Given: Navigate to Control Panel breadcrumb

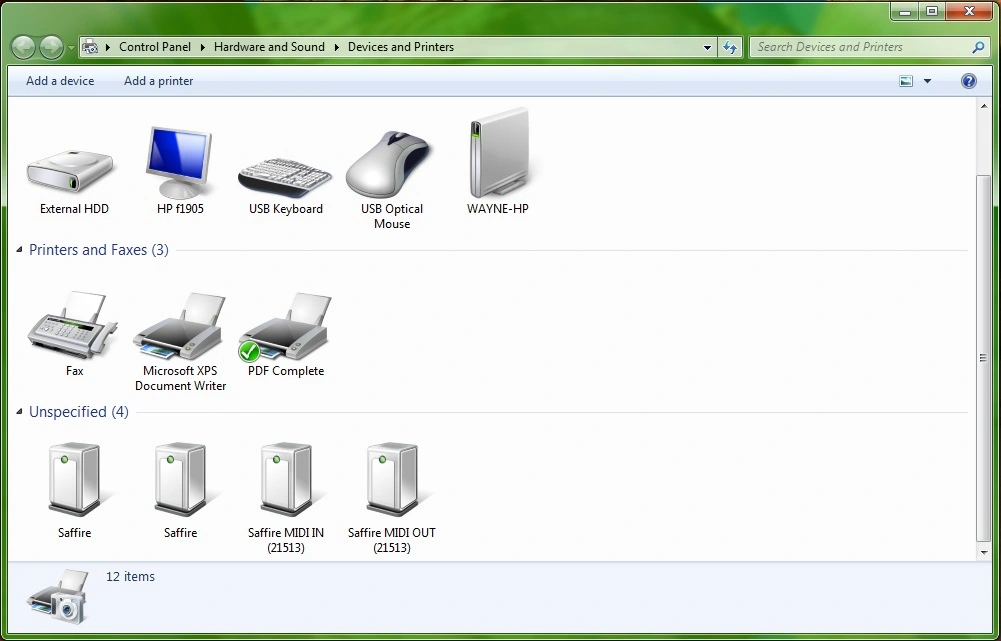Looking at the screenshot, I should click(x=155, y=47).
